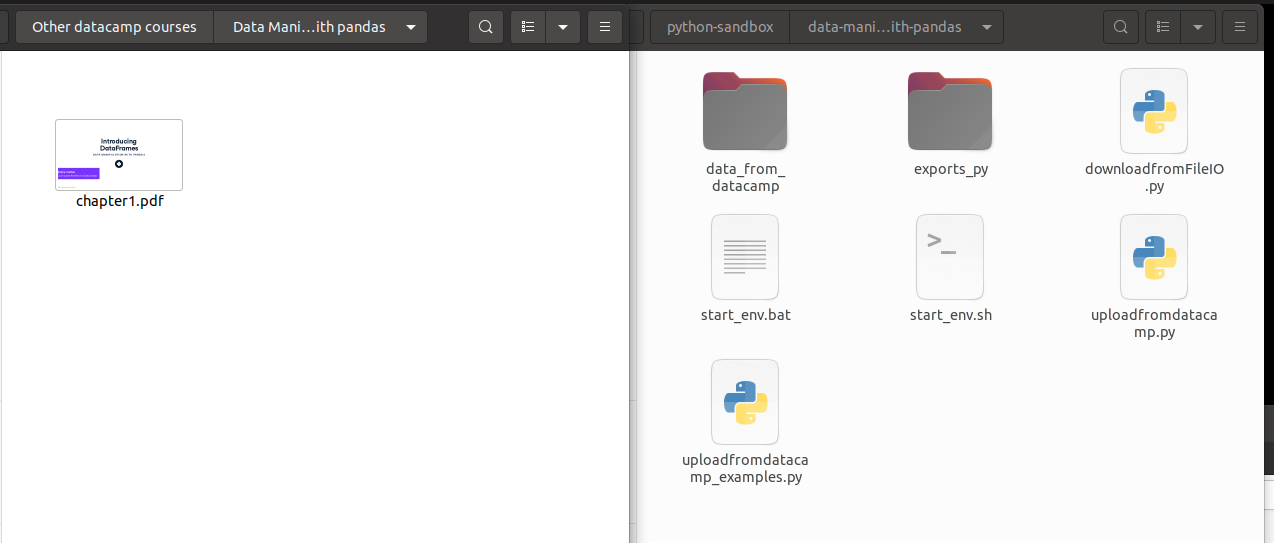Toggle list view in right file window
The height and width of the screenshot is (543, 1274).
(x=1163, y=27)
